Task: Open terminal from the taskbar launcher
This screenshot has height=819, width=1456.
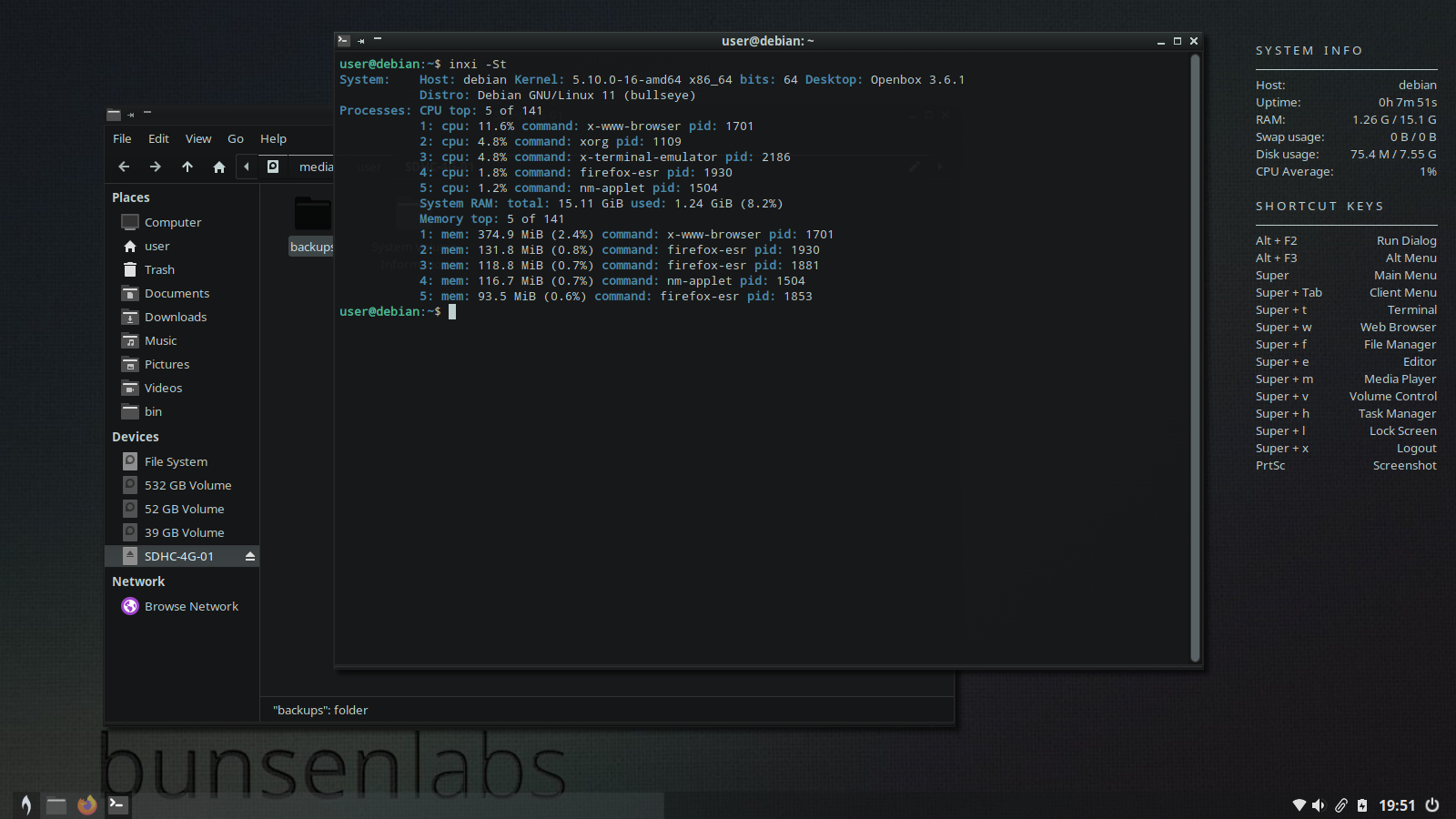Action: point(117,804)
